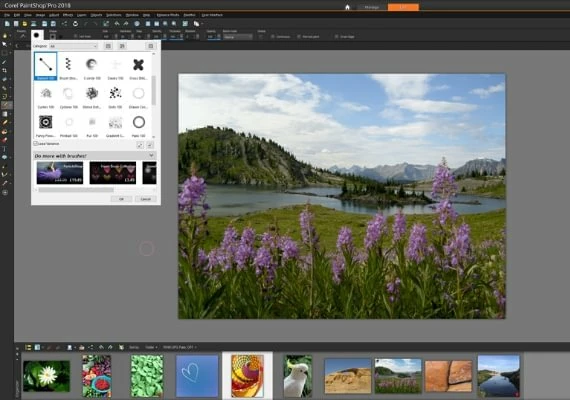Open the river landscape thumbnail in organizer
Viewport: 570px width, 400px height.
click(498, 376)
